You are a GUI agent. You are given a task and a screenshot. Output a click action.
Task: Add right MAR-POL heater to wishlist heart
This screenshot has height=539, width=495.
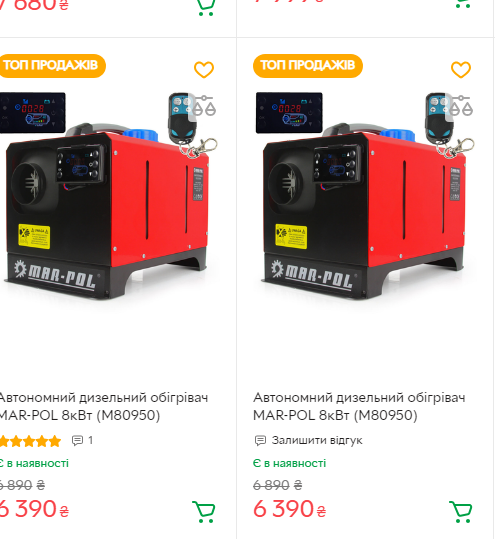point(461,70)
